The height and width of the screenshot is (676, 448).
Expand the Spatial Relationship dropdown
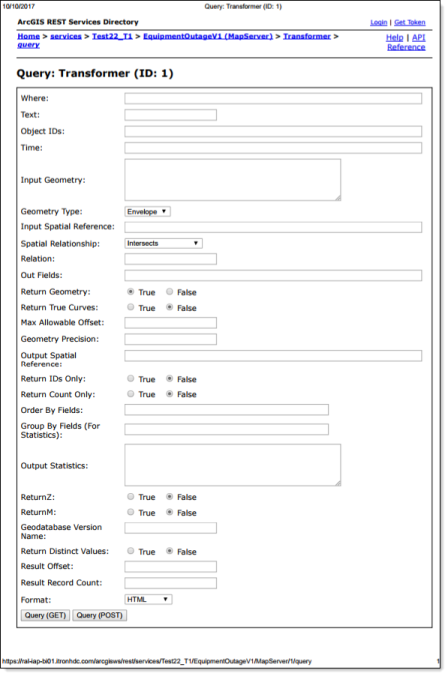[x=163, y=244]
